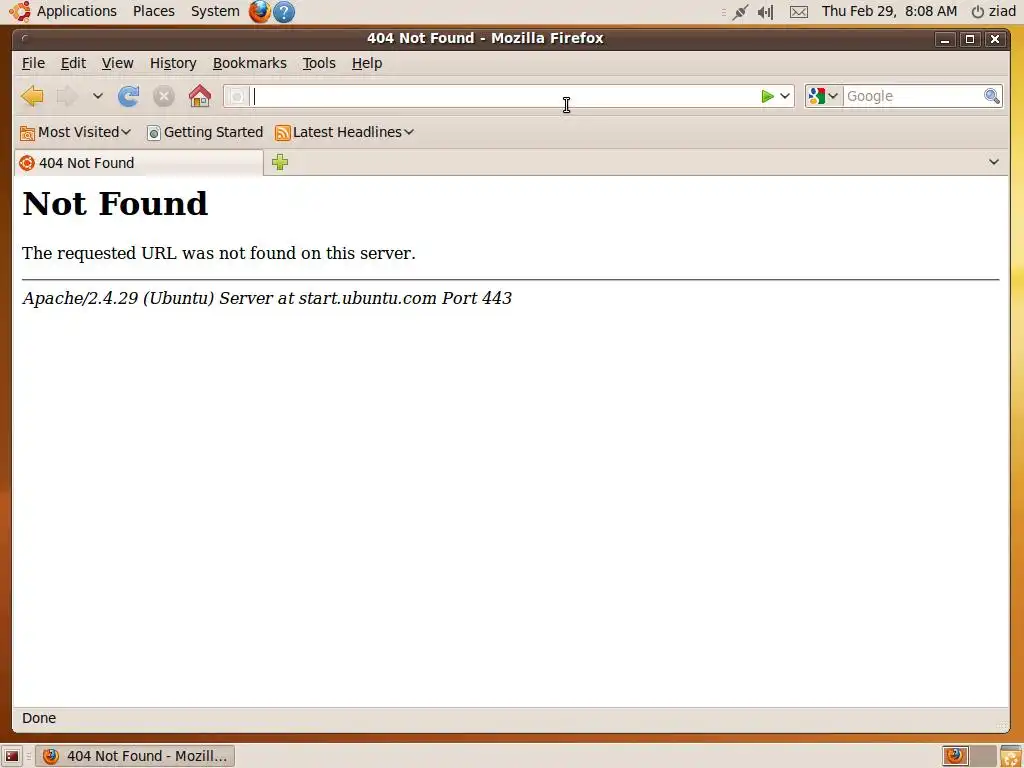Viewport: 1024px width, 768px height.
Task: Open the System menu
Action: [215, 11]
